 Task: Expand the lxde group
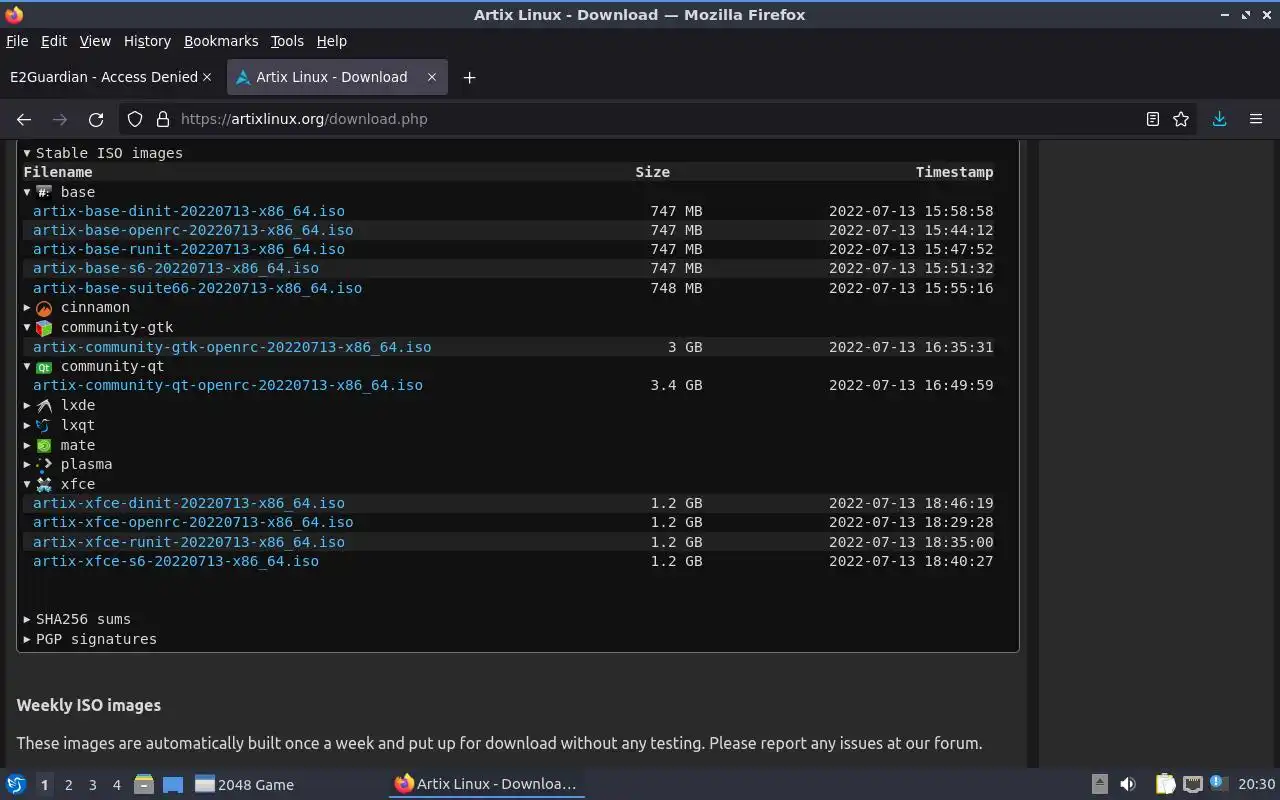point(27,406)
